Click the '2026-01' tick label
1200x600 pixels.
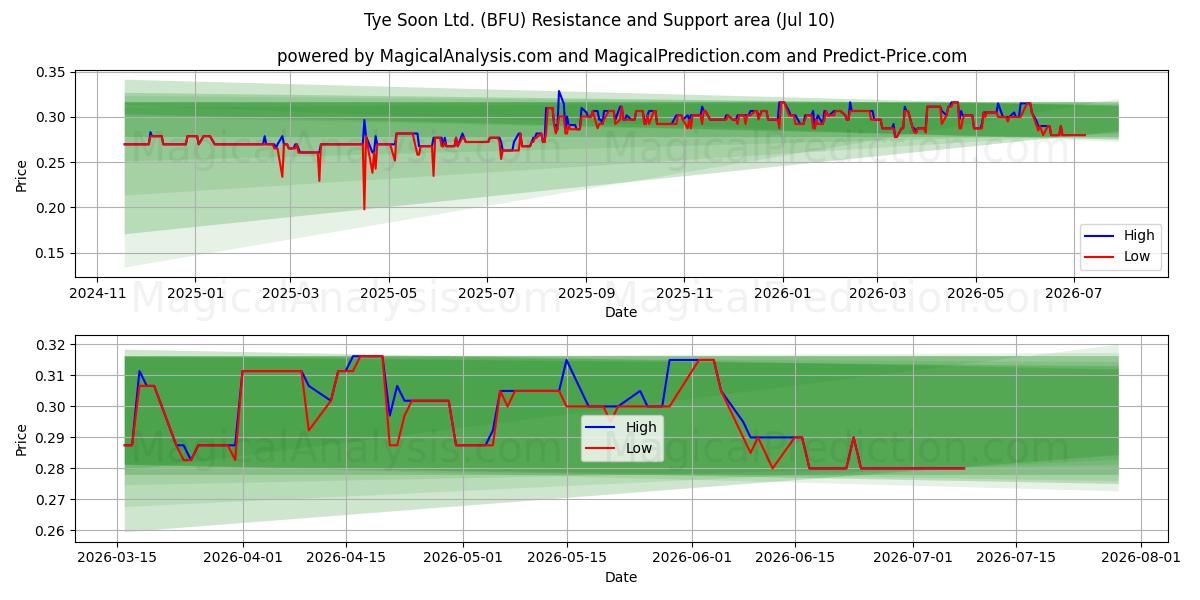click(782, 294)
